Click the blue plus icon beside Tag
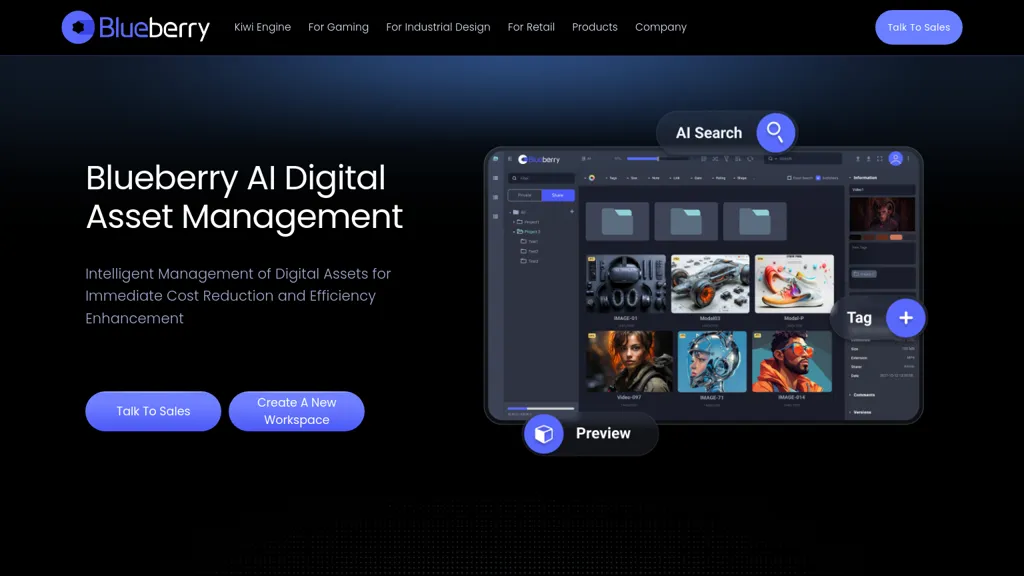 point(905,318)
